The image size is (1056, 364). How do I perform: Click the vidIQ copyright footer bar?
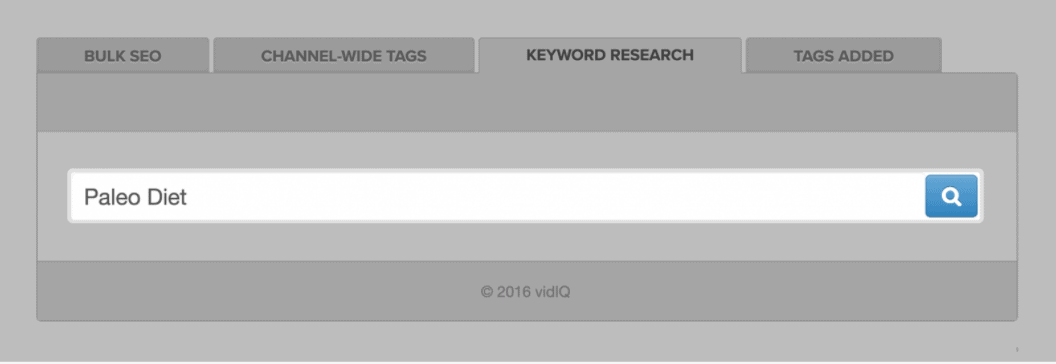527,291
